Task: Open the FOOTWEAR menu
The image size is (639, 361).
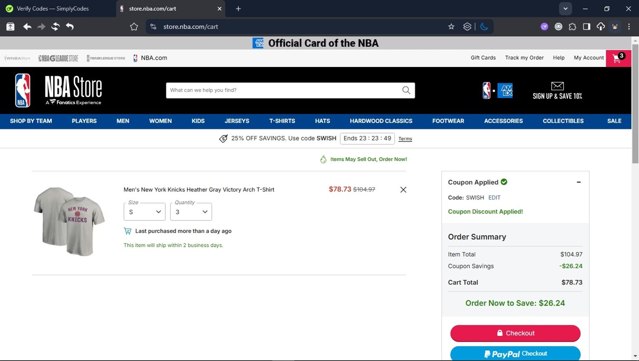Action: (x=448, y=121)
